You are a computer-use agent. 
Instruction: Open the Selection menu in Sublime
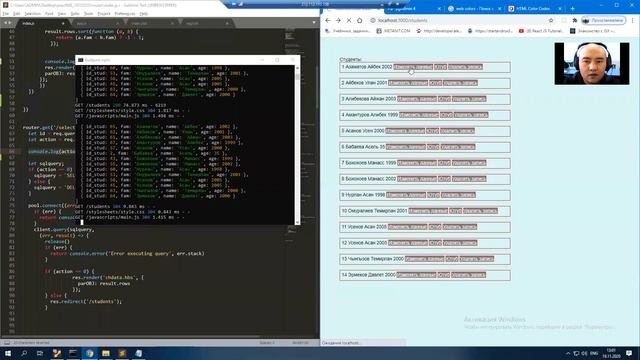click(x=32, y=14)
